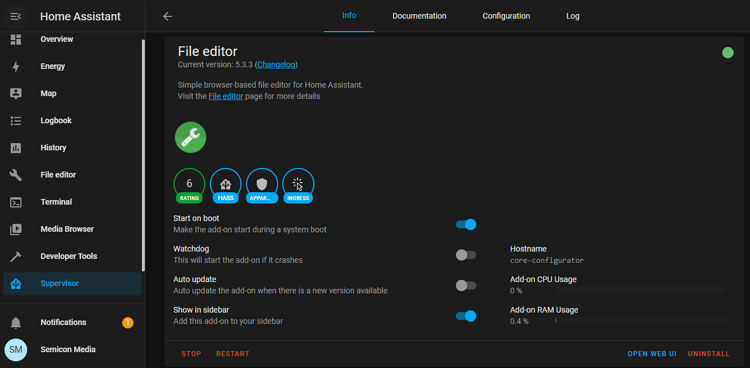This screenshot has width=750, height=368.
Task: Click the Add-on RAM Usage bar
Action: click(x=640, y=321)
